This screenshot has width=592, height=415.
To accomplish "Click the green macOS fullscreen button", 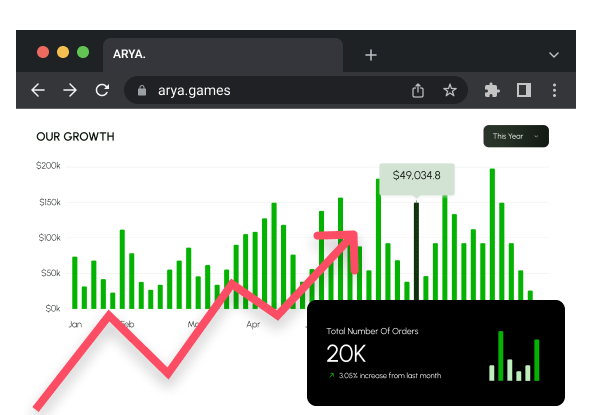I will [83, 52].
